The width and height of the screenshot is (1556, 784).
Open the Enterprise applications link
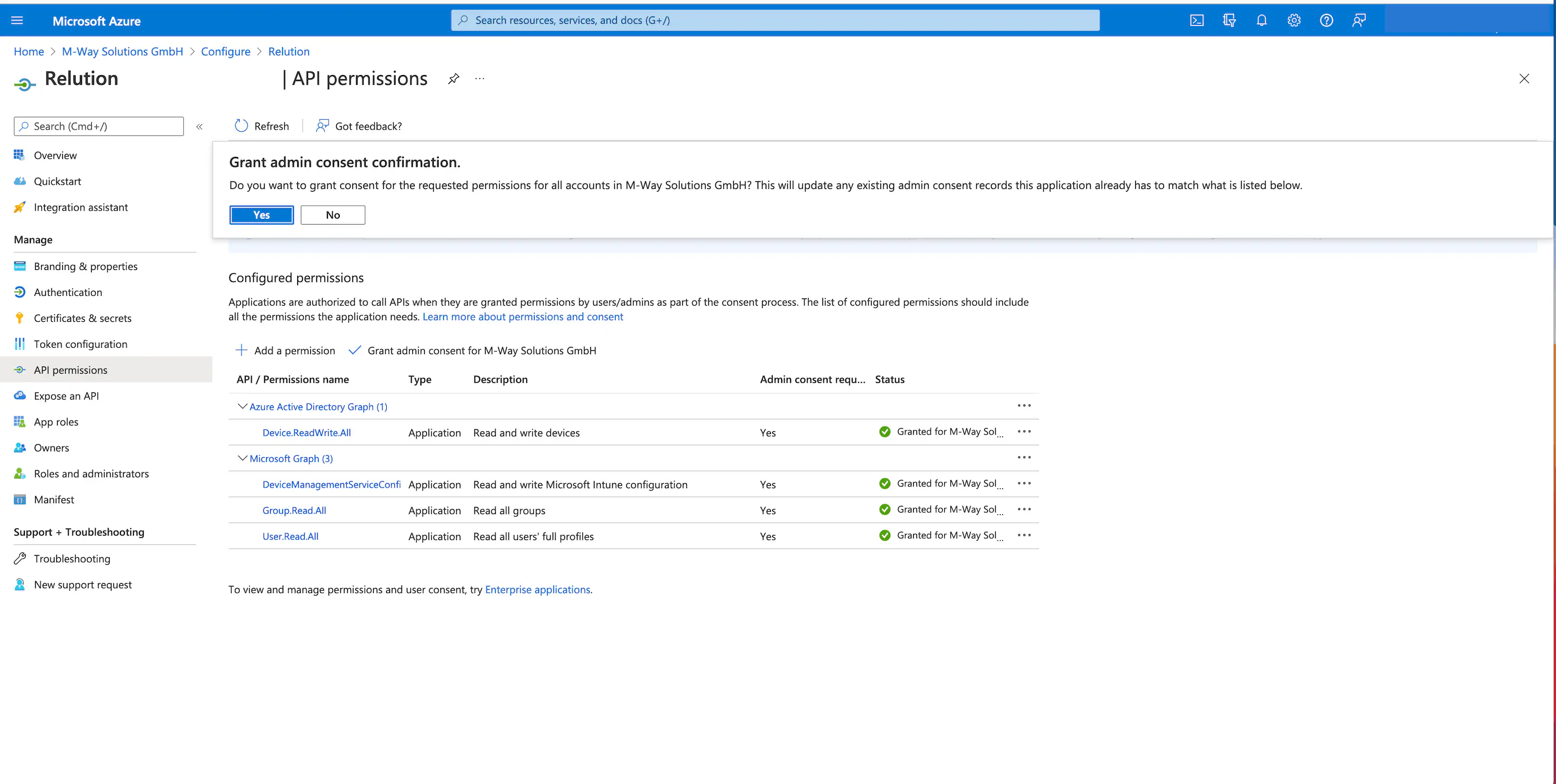[537, 590]
